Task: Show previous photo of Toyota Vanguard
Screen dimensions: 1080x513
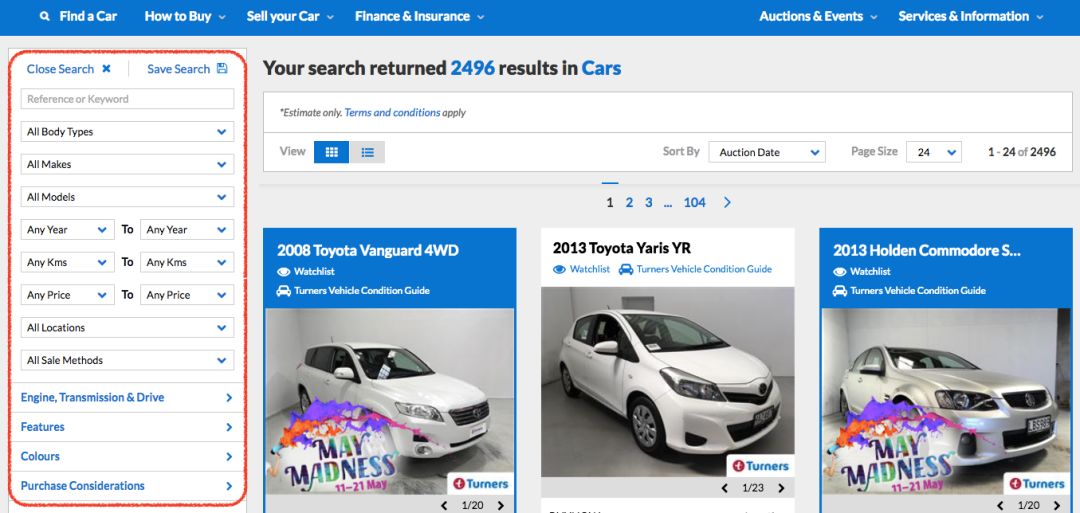Action: pos(444,505)
